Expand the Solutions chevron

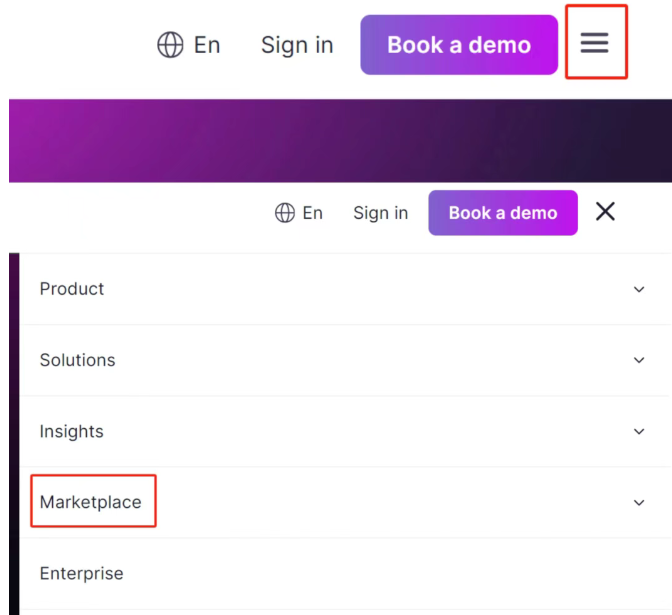pyautogui.click(x=639, y=360)
